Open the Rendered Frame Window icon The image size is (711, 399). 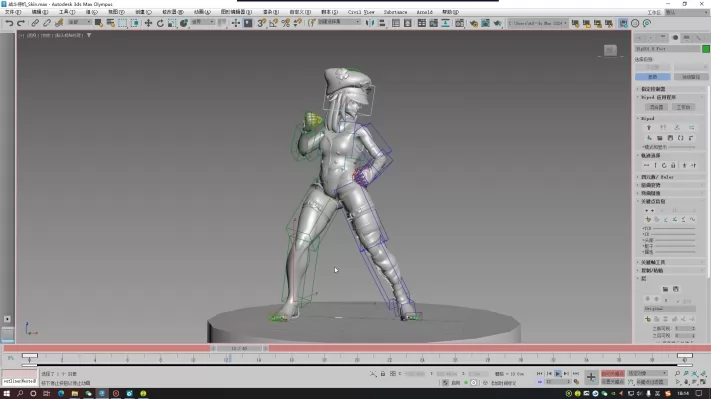pos(485,23)
